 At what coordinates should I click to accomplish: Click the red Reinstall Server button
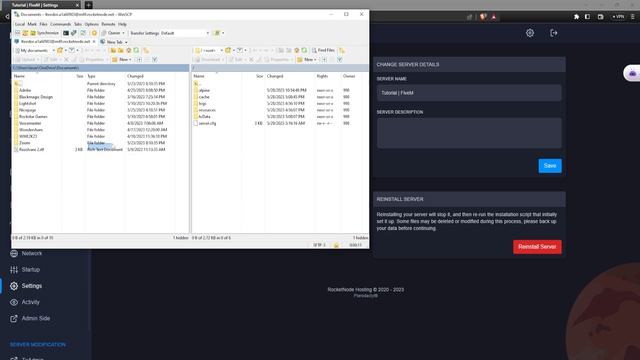pyautogui.click(x=537, y=247)
